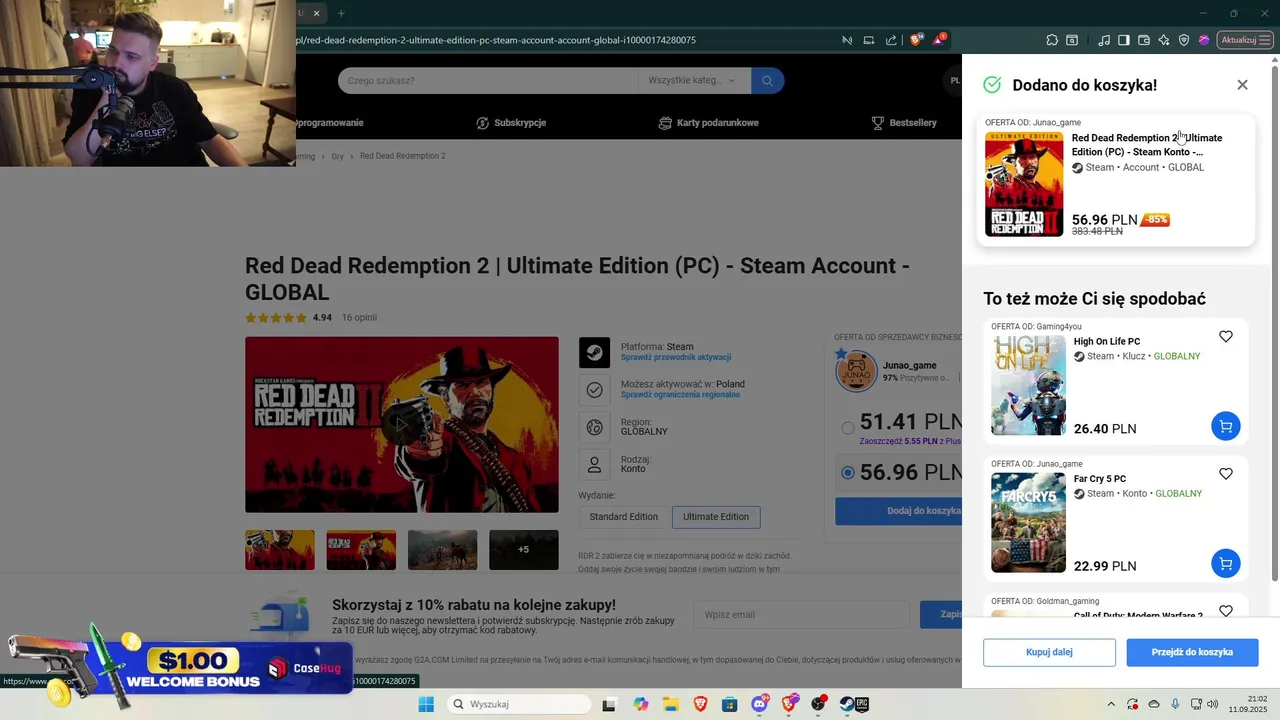Open Sprawdź ograniczenia regionalne link
This screenshot has width=1280, height=720.
[680, 395]
